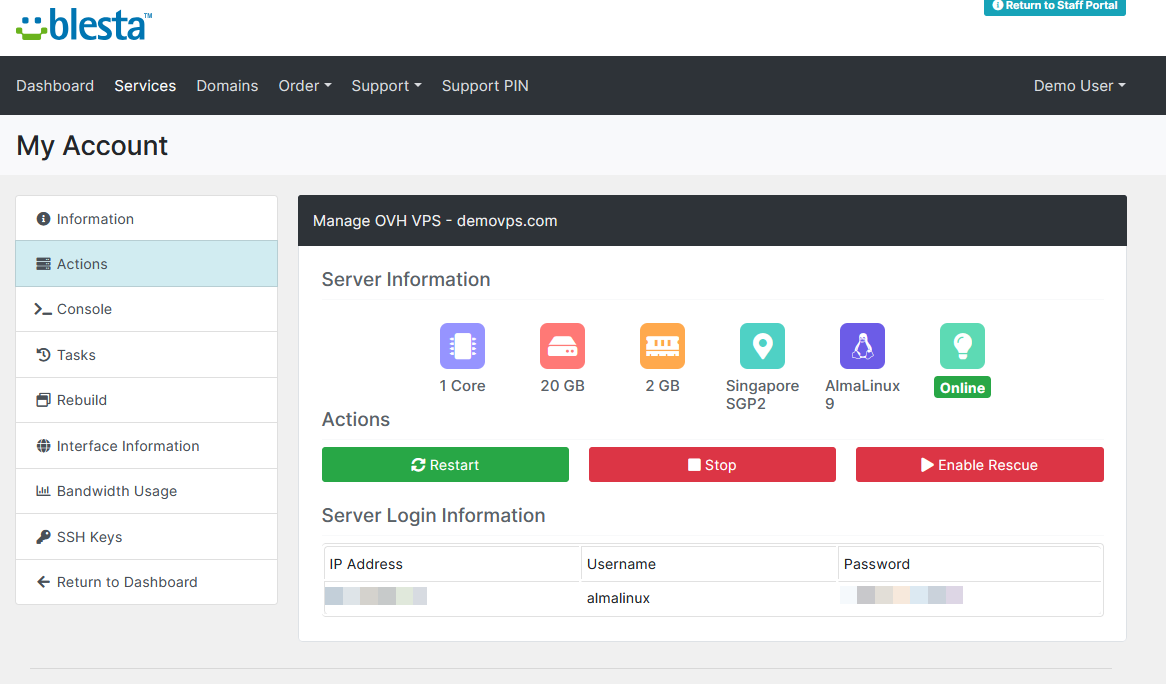Go to Dashboard in the top navigation
The image size is (1166, 684).
tap(55, 86)
